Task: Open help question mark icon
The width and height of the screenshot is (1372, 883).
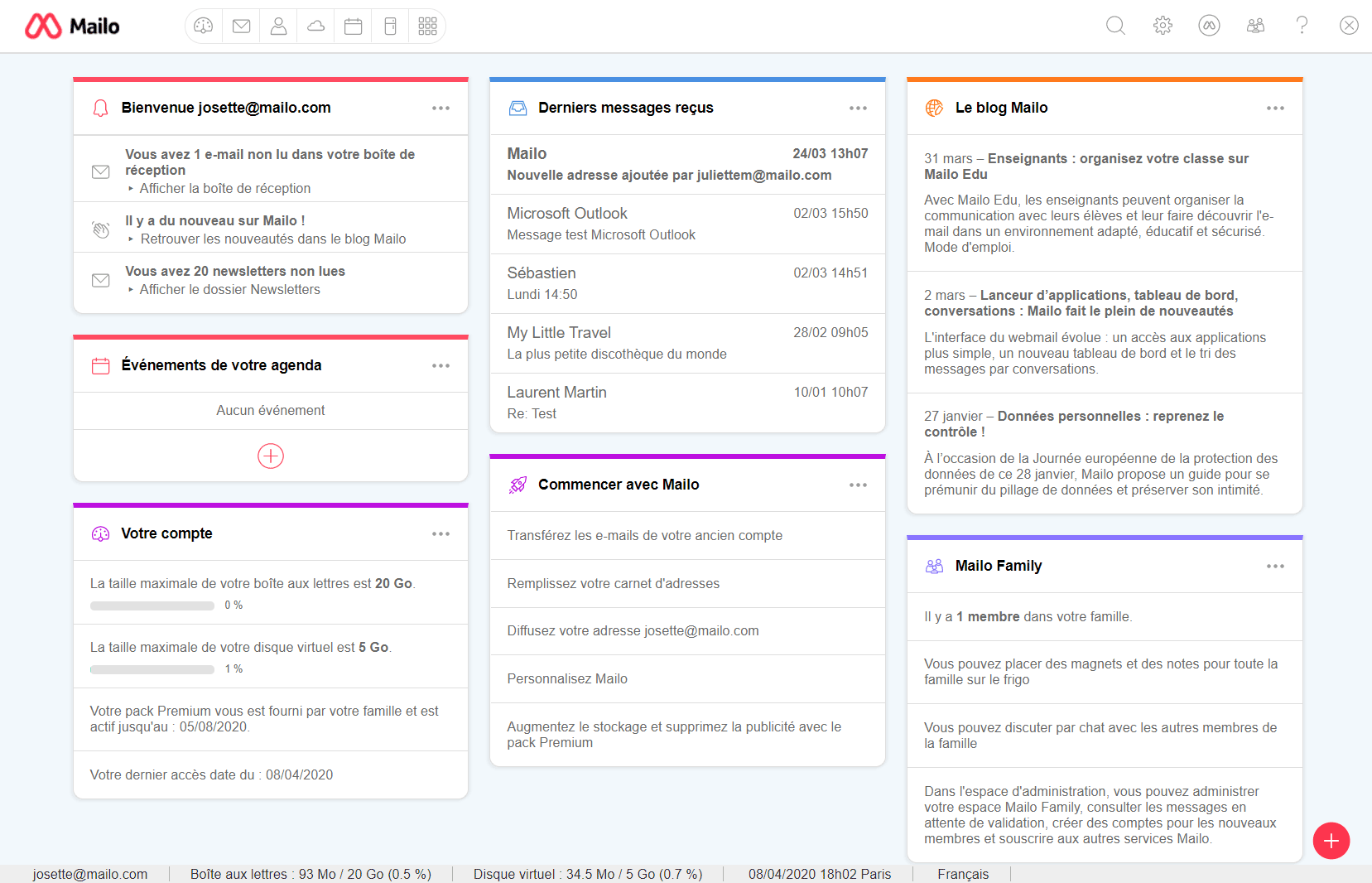Action: tap(1302, 26)
